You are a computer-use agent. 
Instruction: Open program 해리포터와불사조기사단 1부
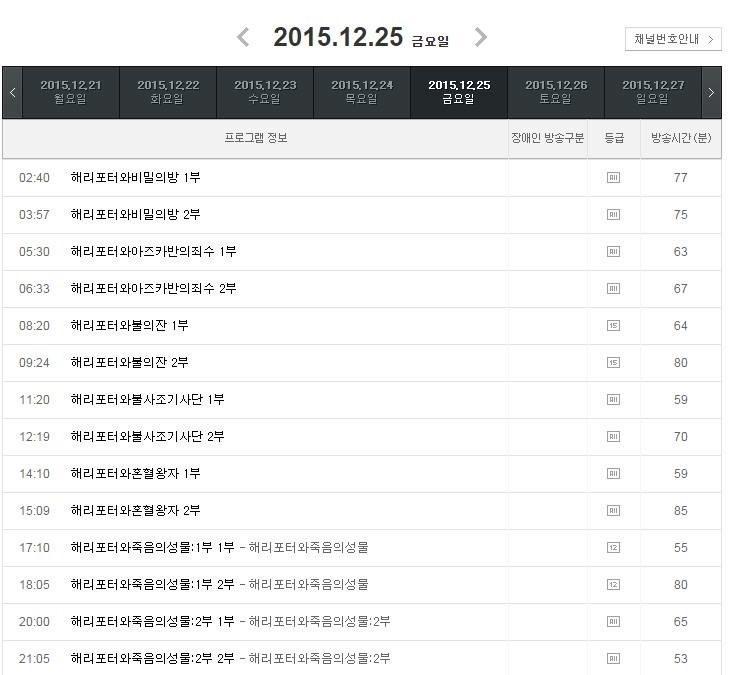[x=147, y=400]
